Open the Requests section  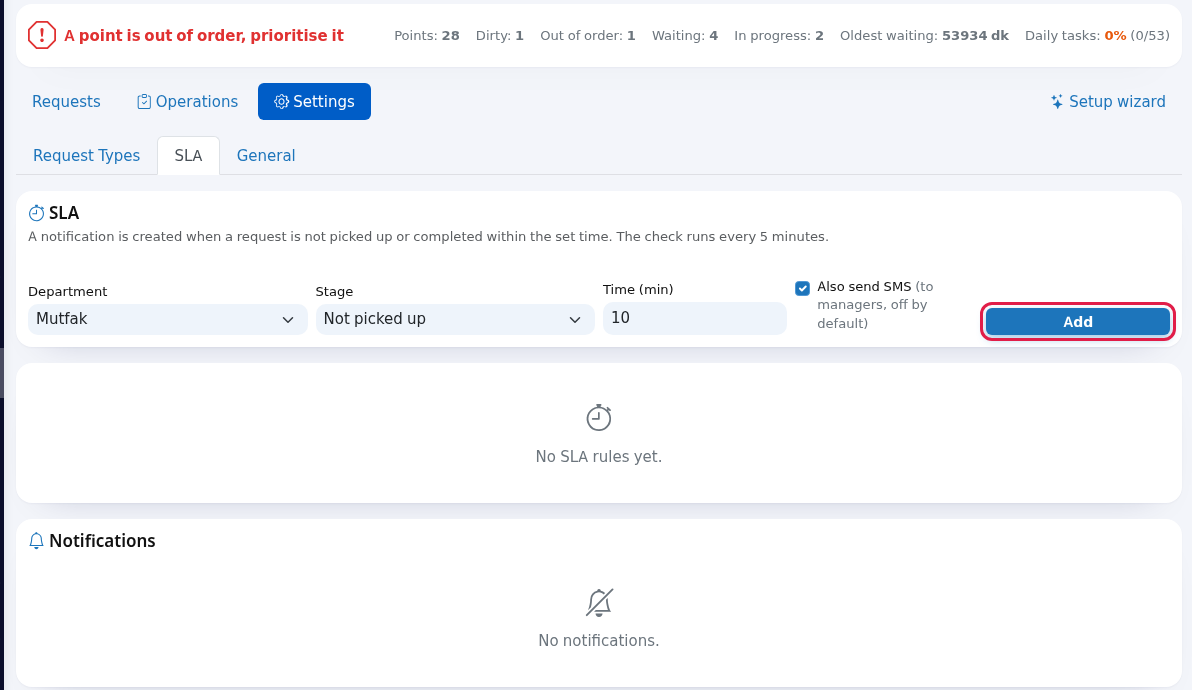tap(66, 102)
